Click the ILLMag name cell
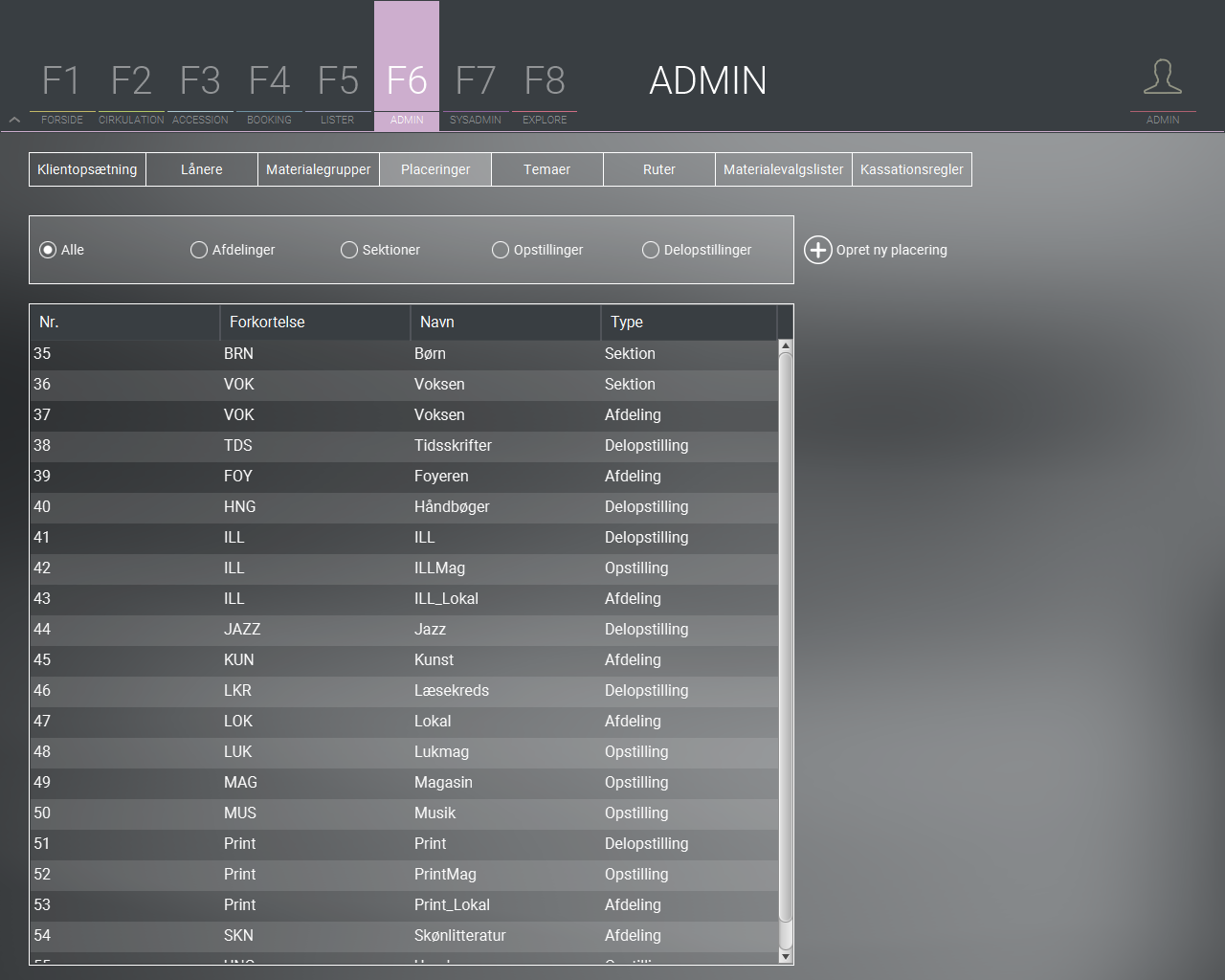Screen dimensions: 1225x980 tap(439, 568)
